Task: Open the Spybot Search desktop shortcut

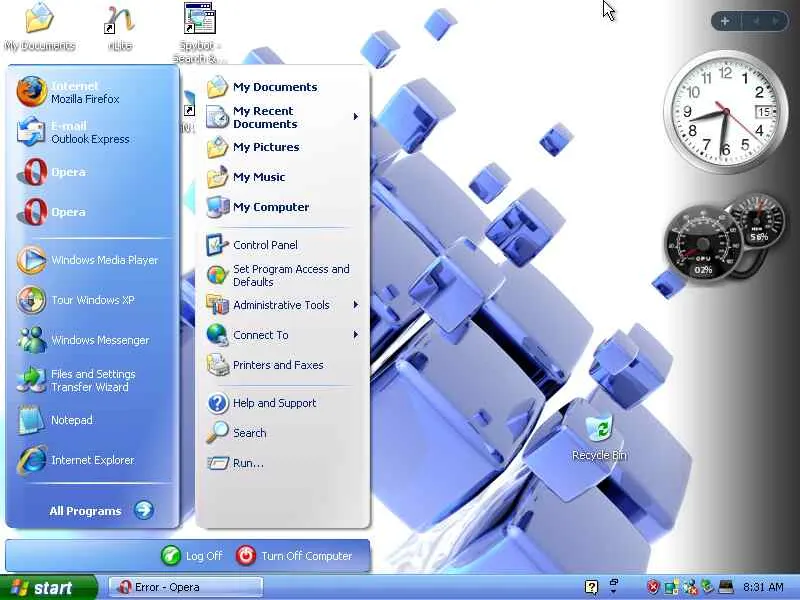Action: point(199,33)
